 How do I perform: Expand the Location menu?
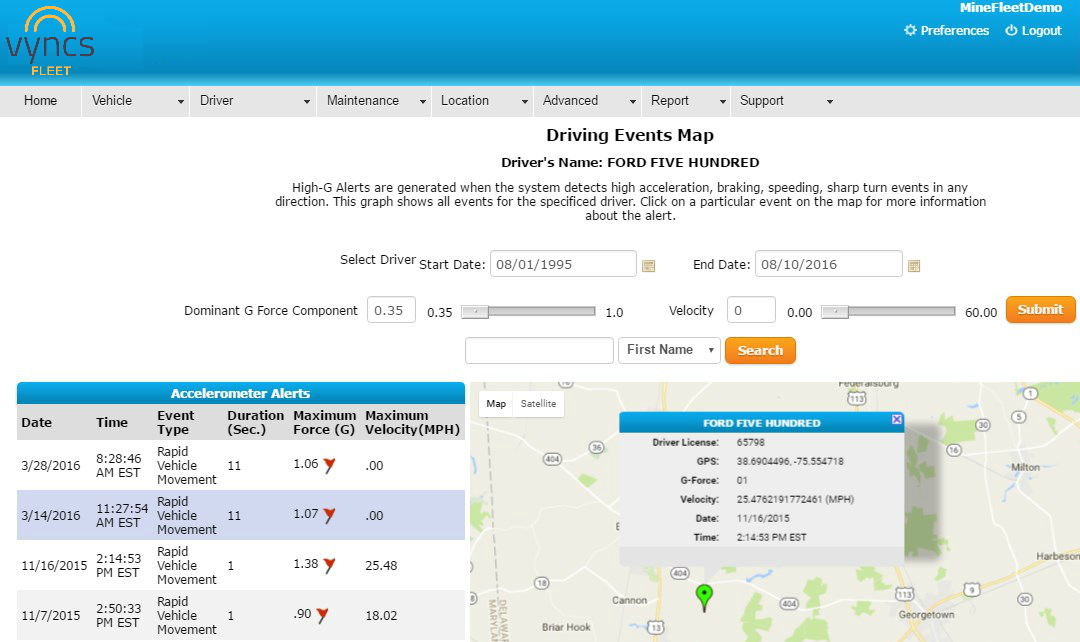(x=482, y=101)
